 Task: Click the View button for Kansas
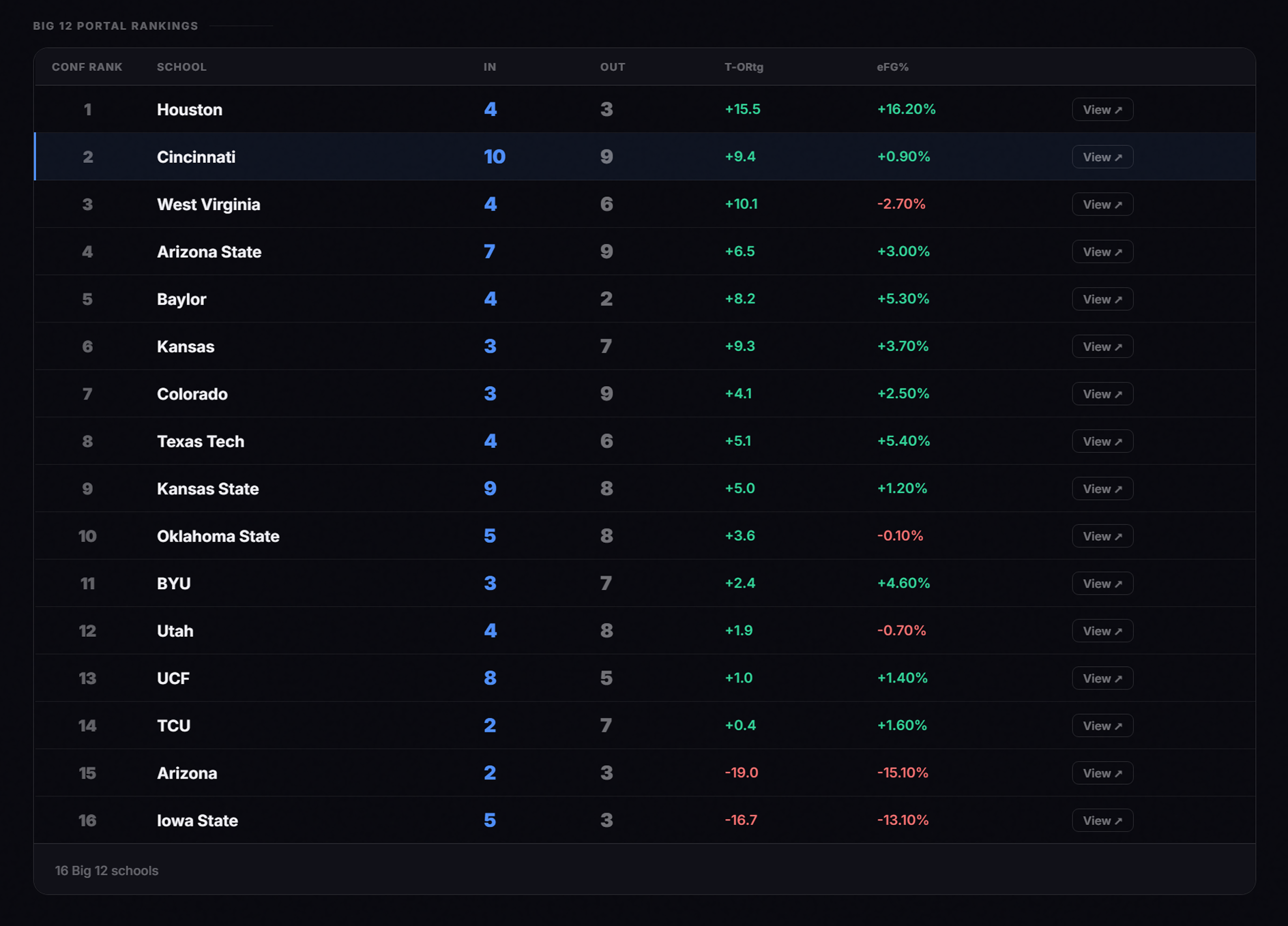coord(1102,346)
